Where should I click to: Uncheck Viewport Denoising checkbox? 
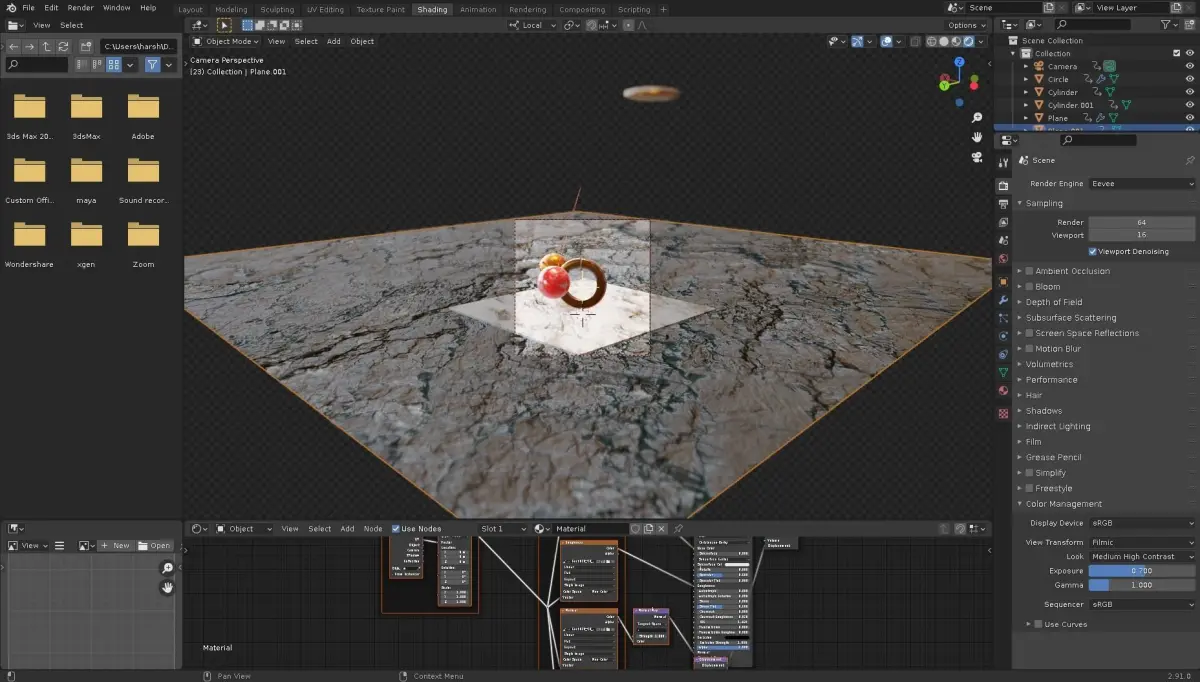pyautogui.click(x=1092, y=251)
